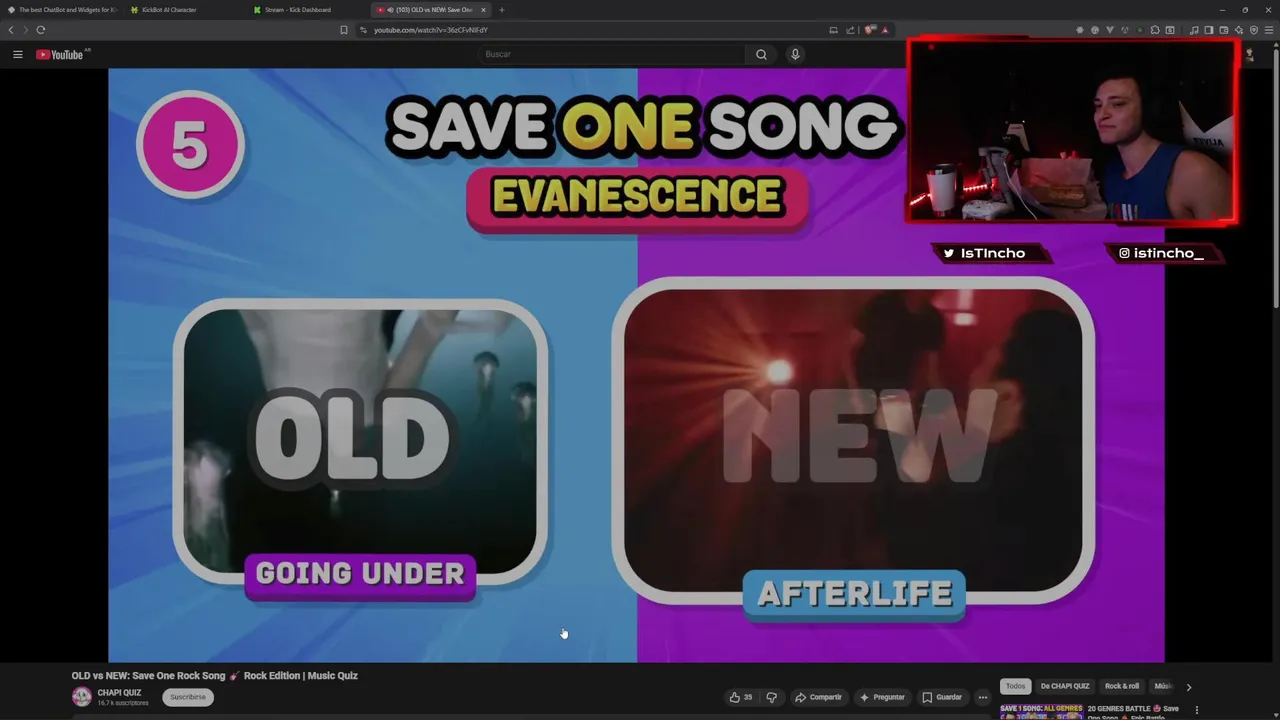Click the Compartir share button
Image resolution: width=1280 pixels, height=720 pixels.
pyautogui.click(x=818, y=697)
